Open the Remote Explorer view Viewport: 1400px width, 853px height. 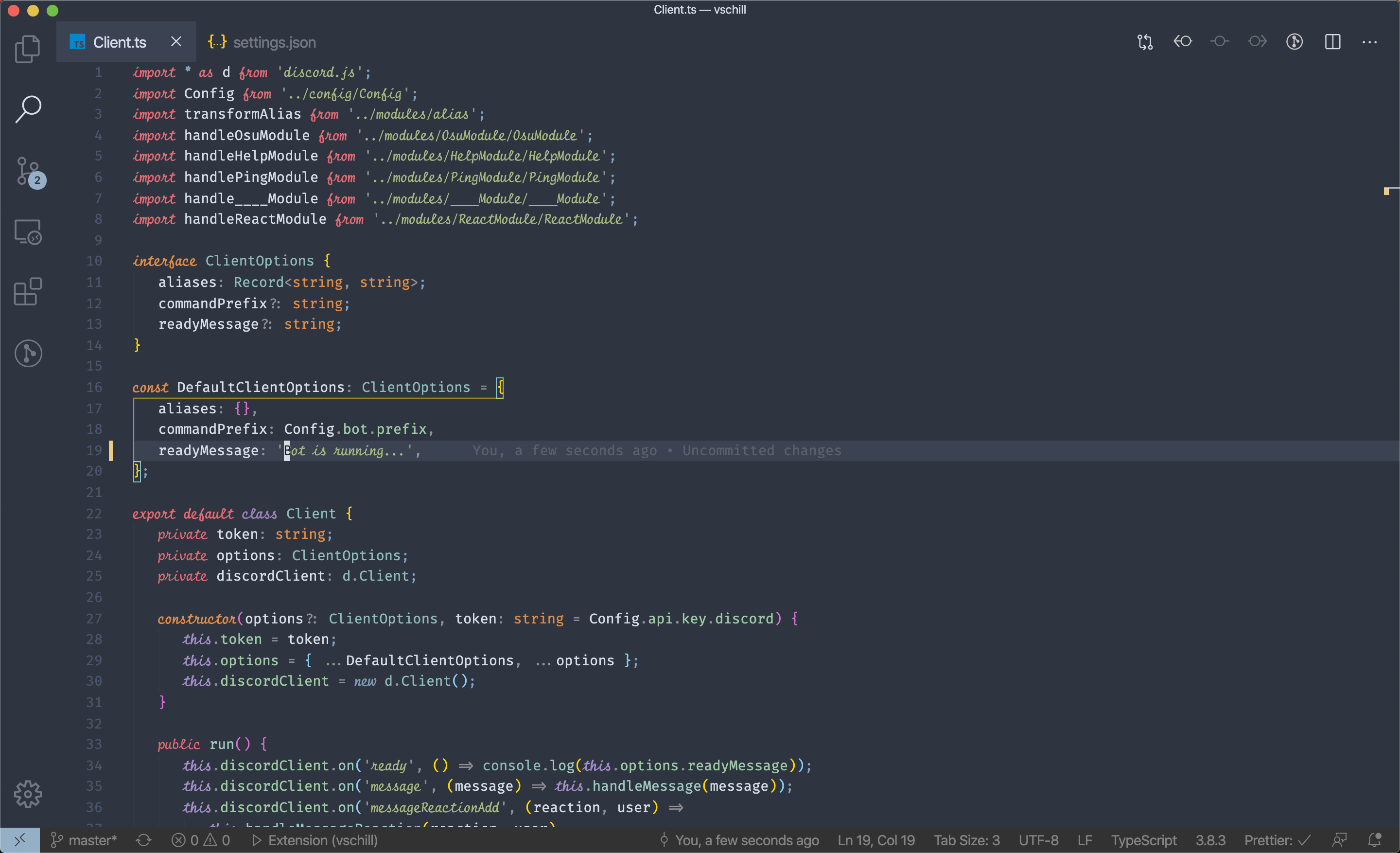pos(27,232)
